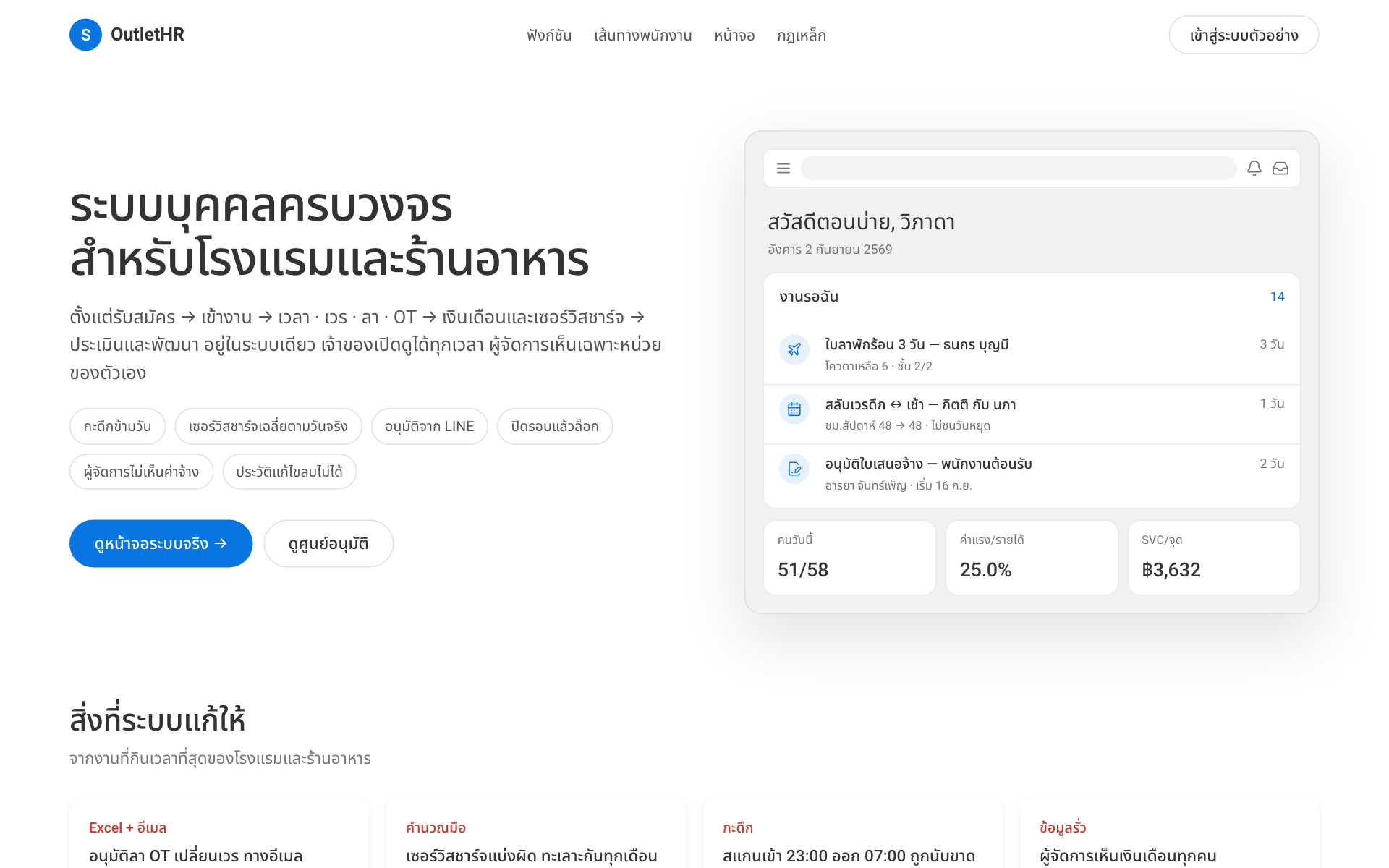Image resolution: width=1389 pixels, height=868 pixels.
Task: Open the กฎเหล็ก navigation link
Action: tap(802, 35)
